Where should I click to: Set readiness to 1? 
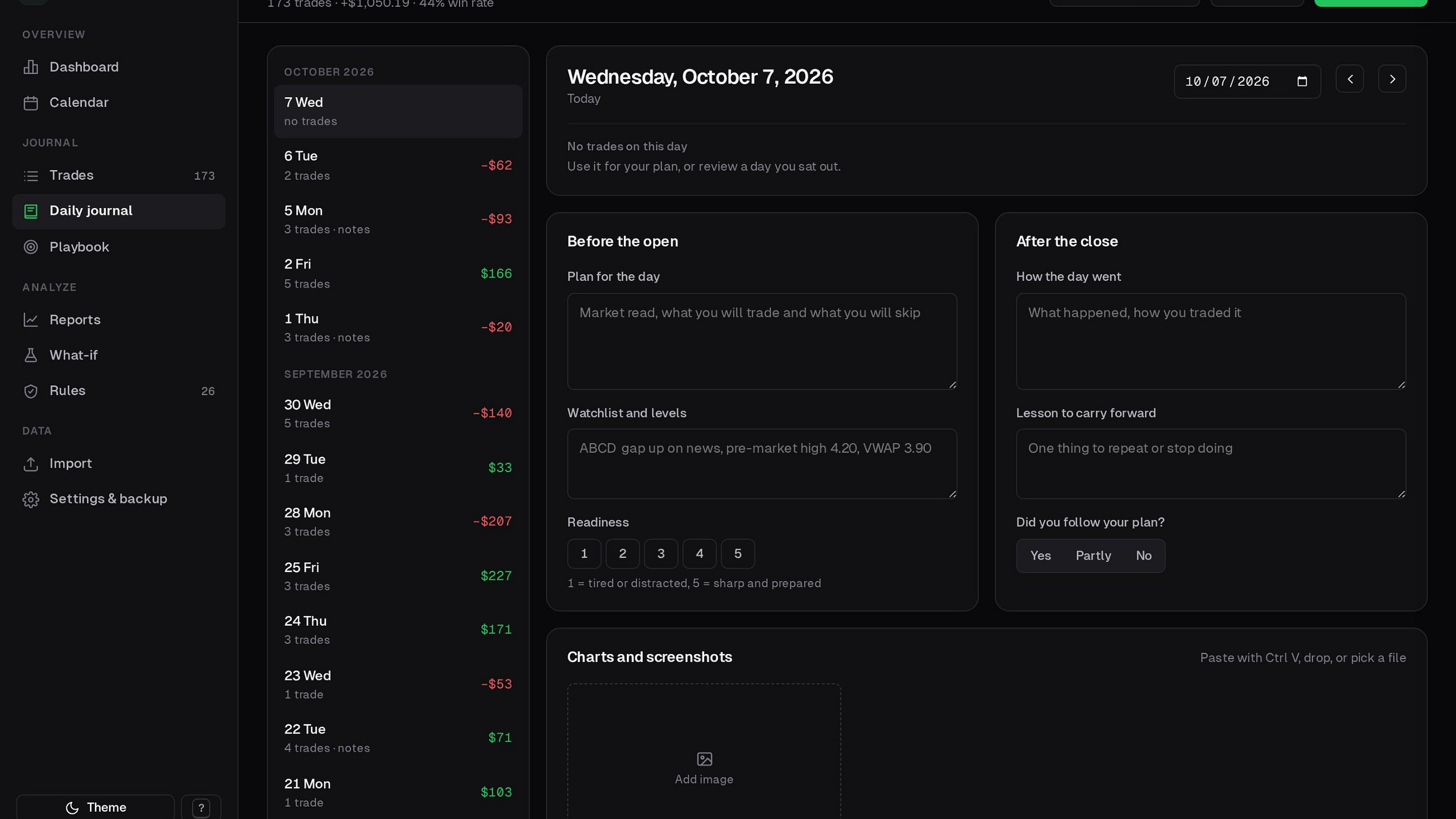(x=584, y=554)
